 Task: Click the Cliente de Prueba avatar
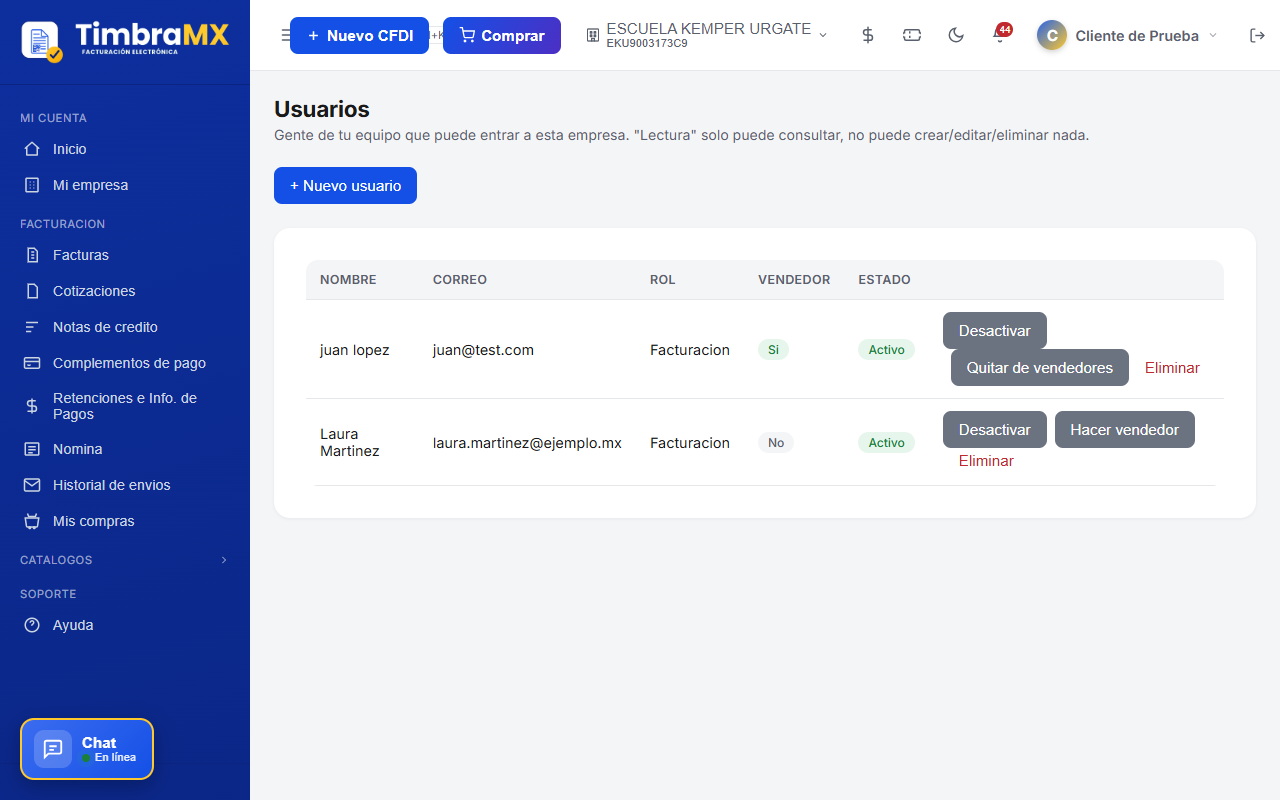coord(1052,35)
